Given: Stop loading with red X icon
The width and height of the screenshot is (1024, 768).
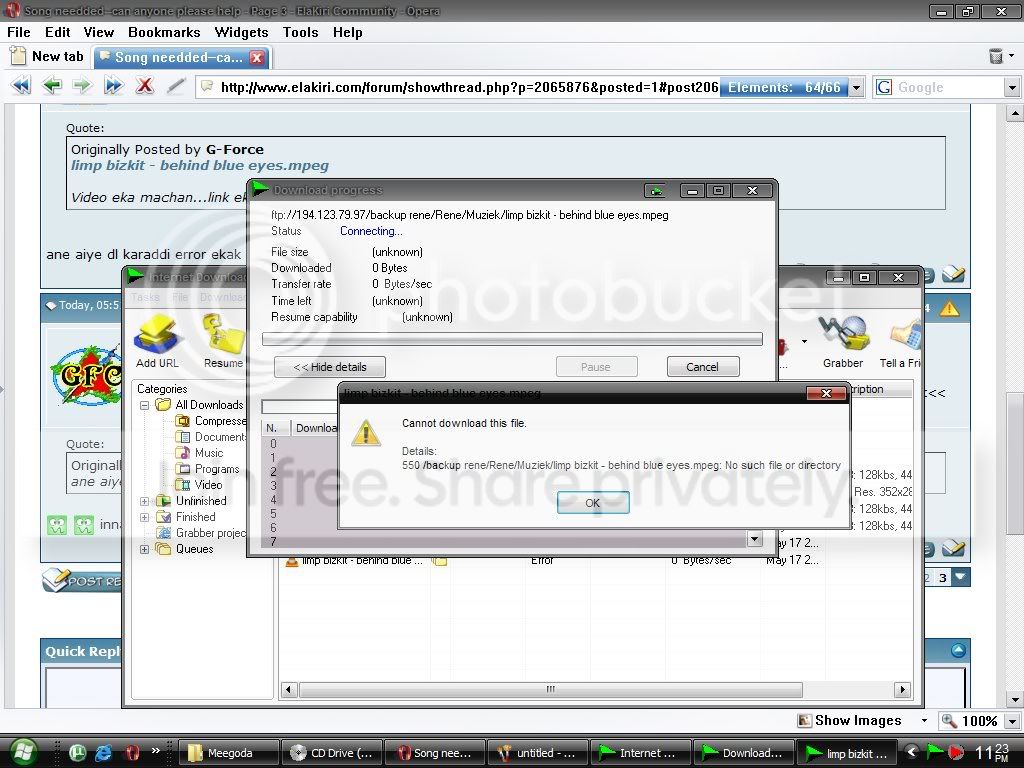Looking at the screenshot, I should (x=144, y=86).
